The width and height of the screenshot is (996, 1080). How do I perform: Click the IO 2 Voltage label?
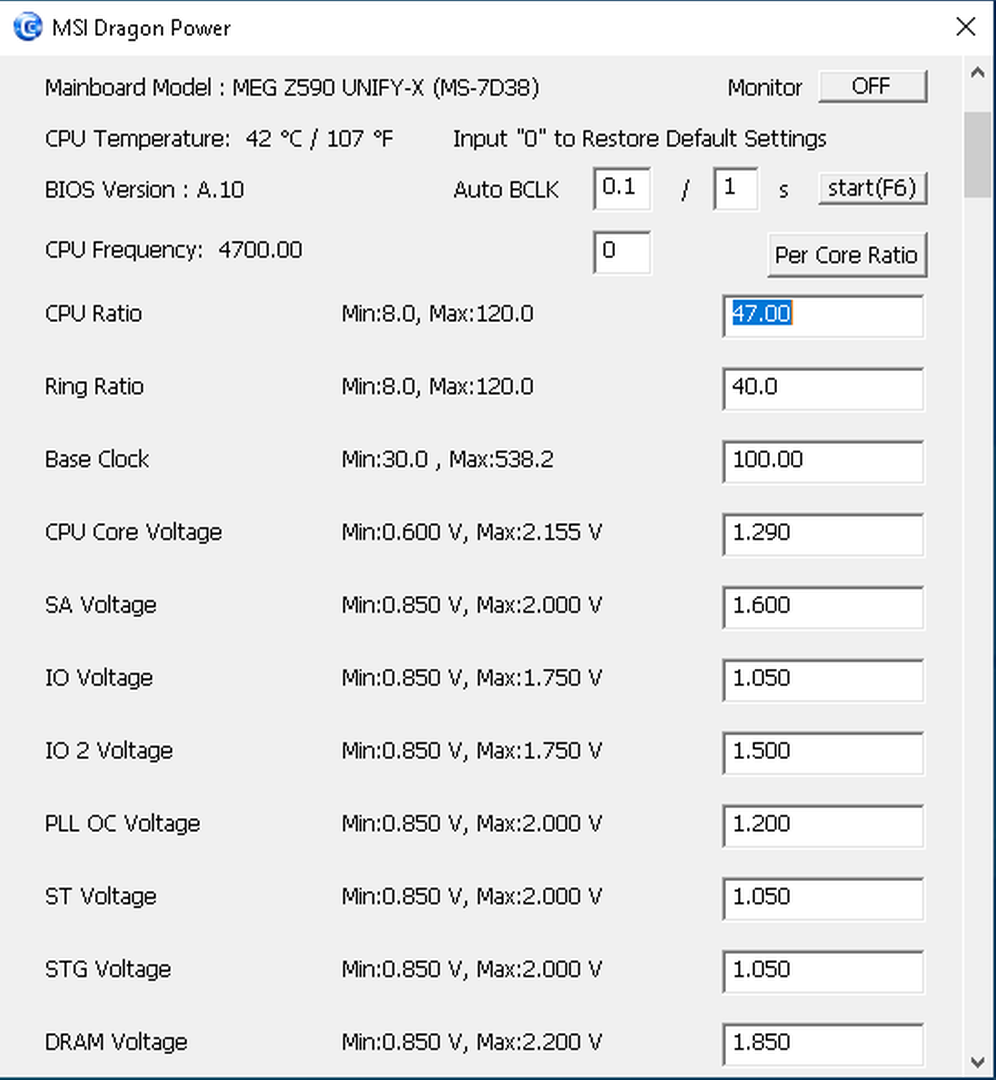point(109,750)
